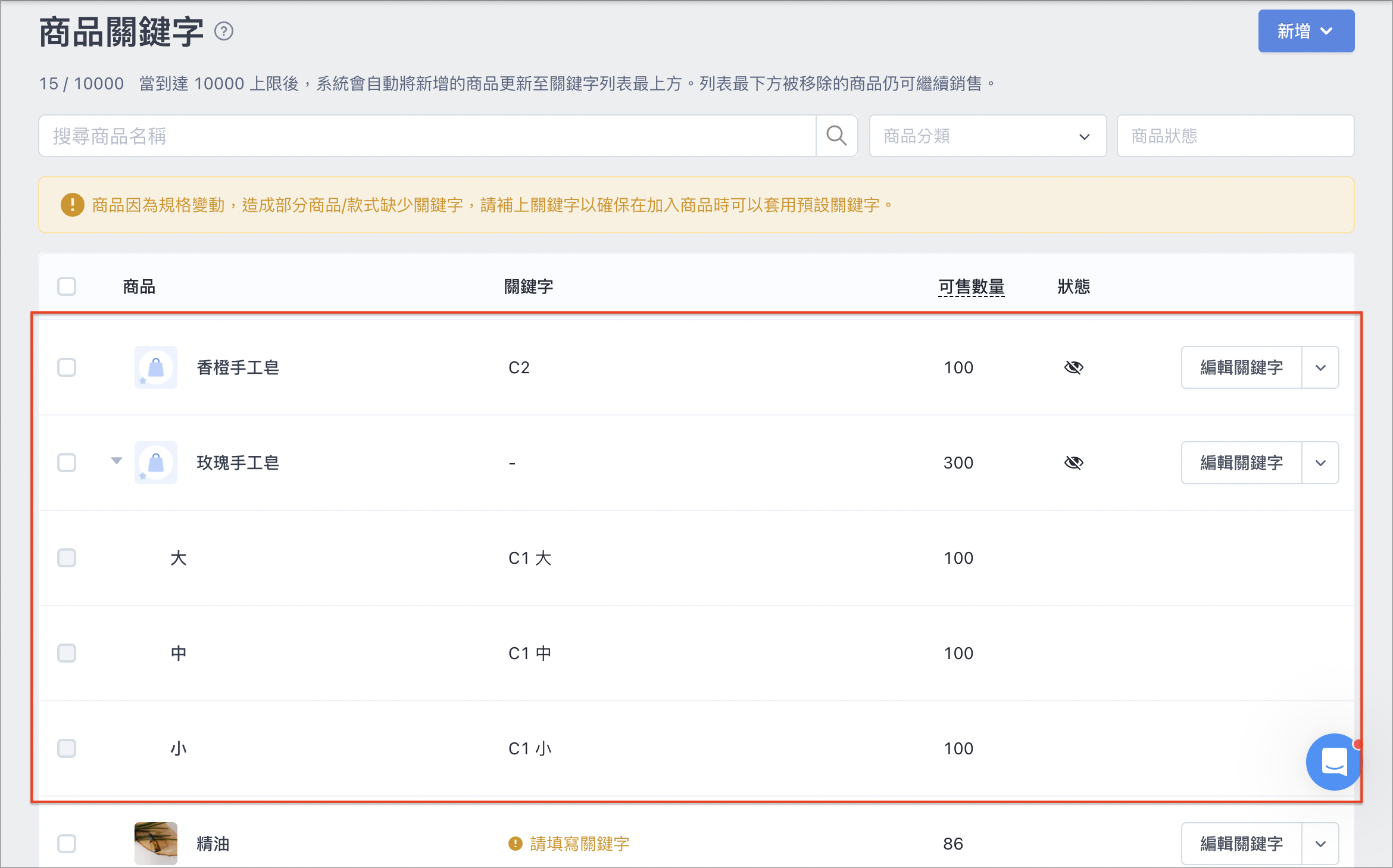Click the 香橙手工皂 product bag icon
1393x868 pixels.
pos(156,367)
